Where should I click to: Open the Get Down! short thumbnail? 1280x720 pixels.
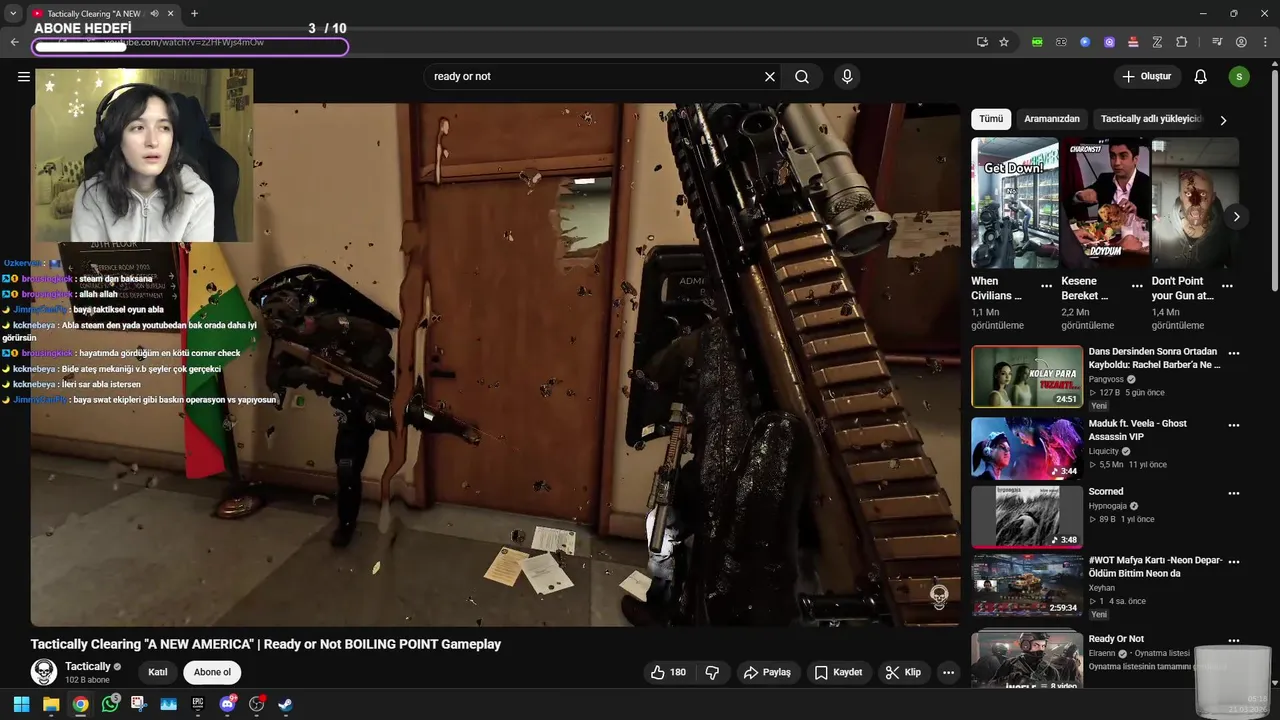coord(1014,203)
